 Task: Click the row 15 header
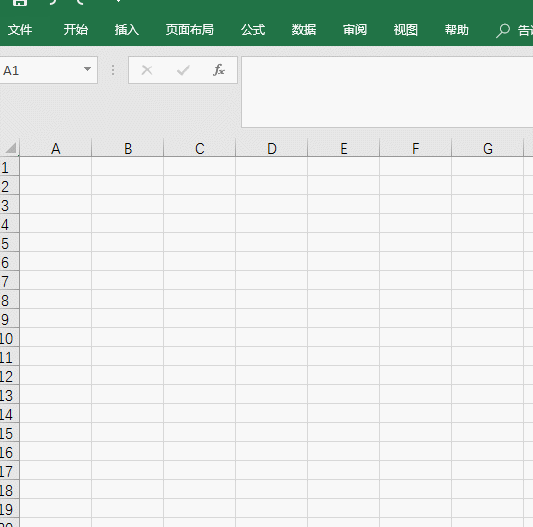pyautogui.click(x=10, y=433)
